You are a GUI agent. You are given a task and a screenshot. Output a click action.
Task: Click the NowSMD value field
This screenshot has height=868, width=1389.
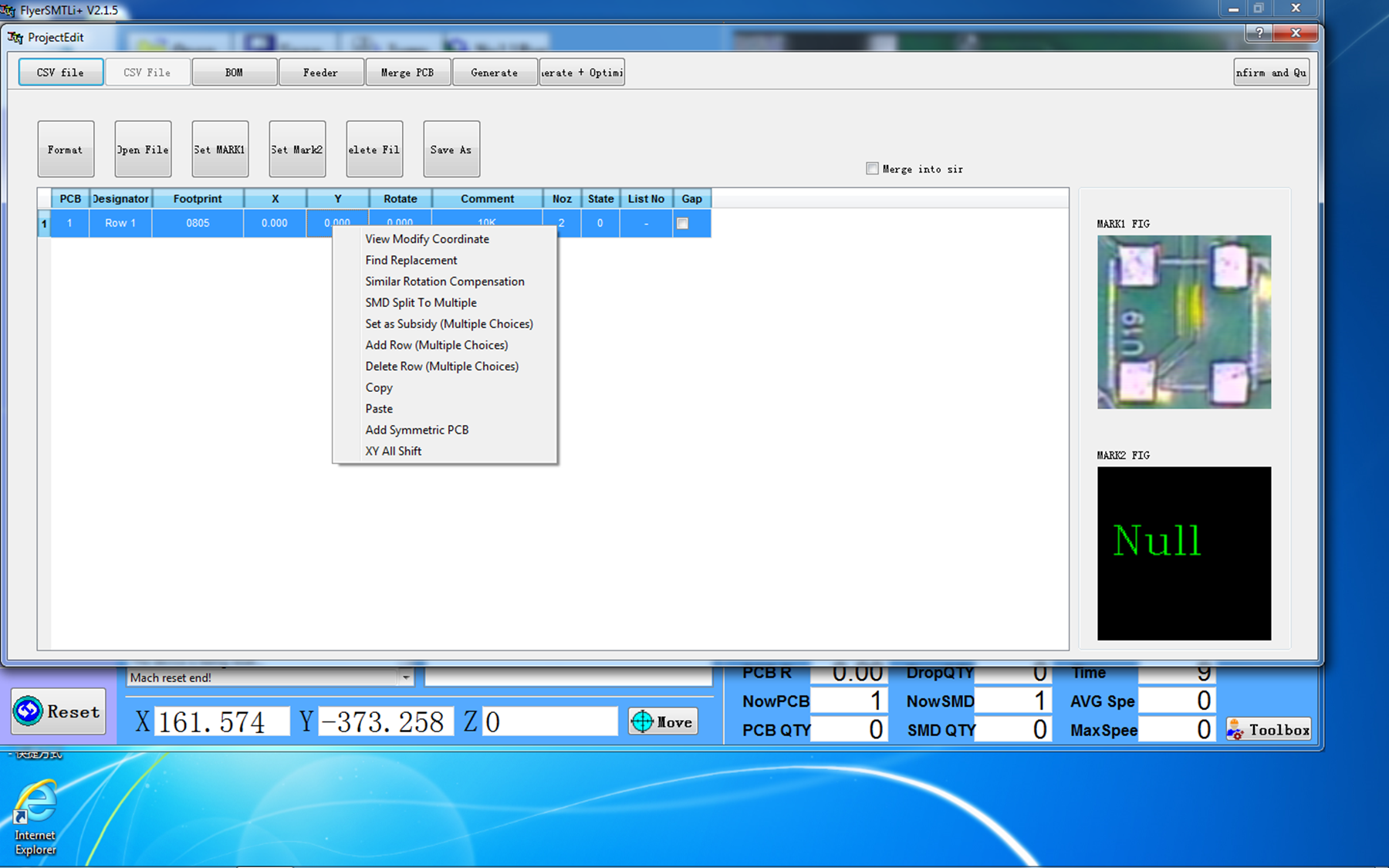click(x=1013, y=701)
